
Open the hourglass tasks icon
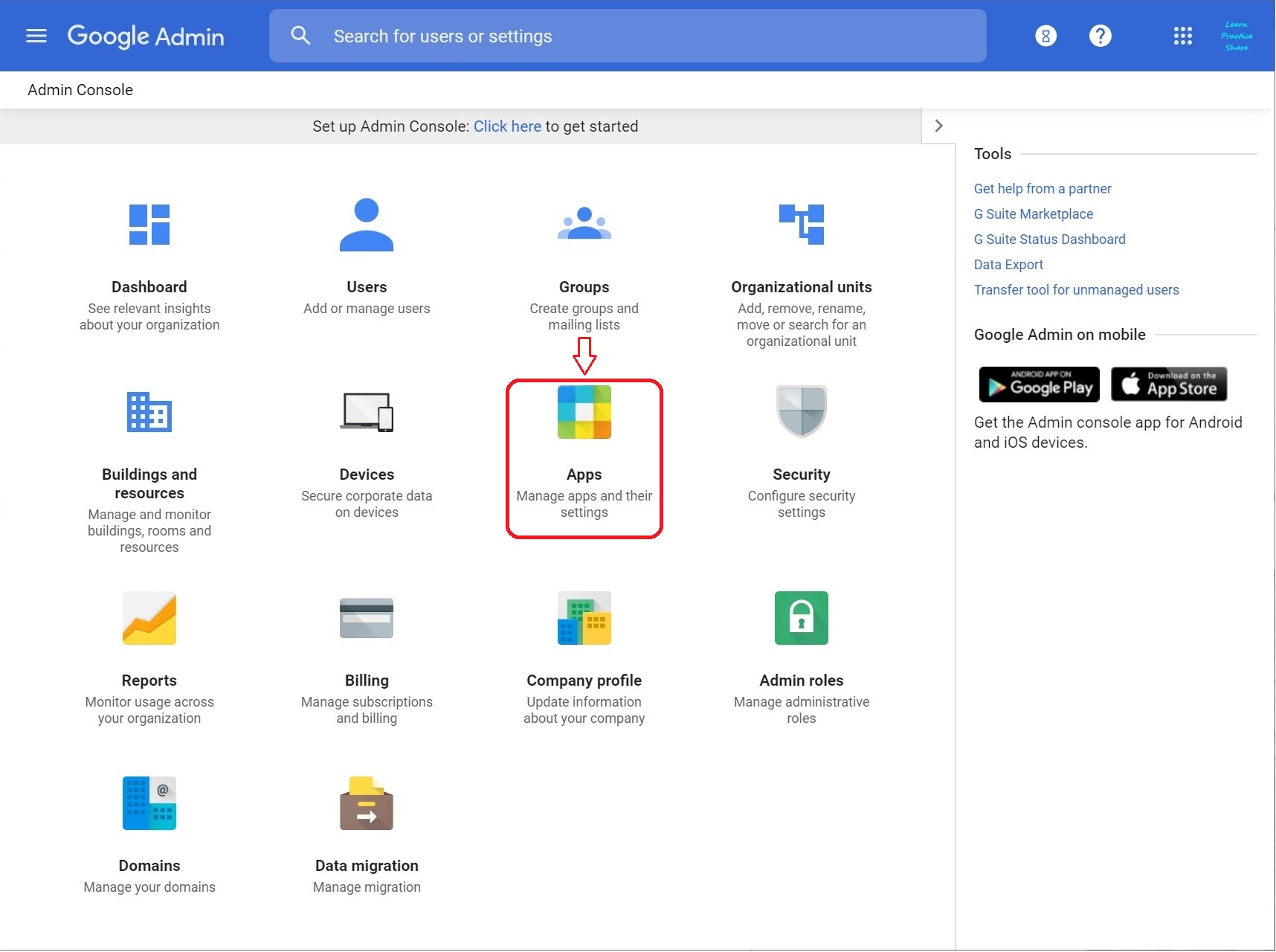pyautogui.click(x=1045, y=36)
